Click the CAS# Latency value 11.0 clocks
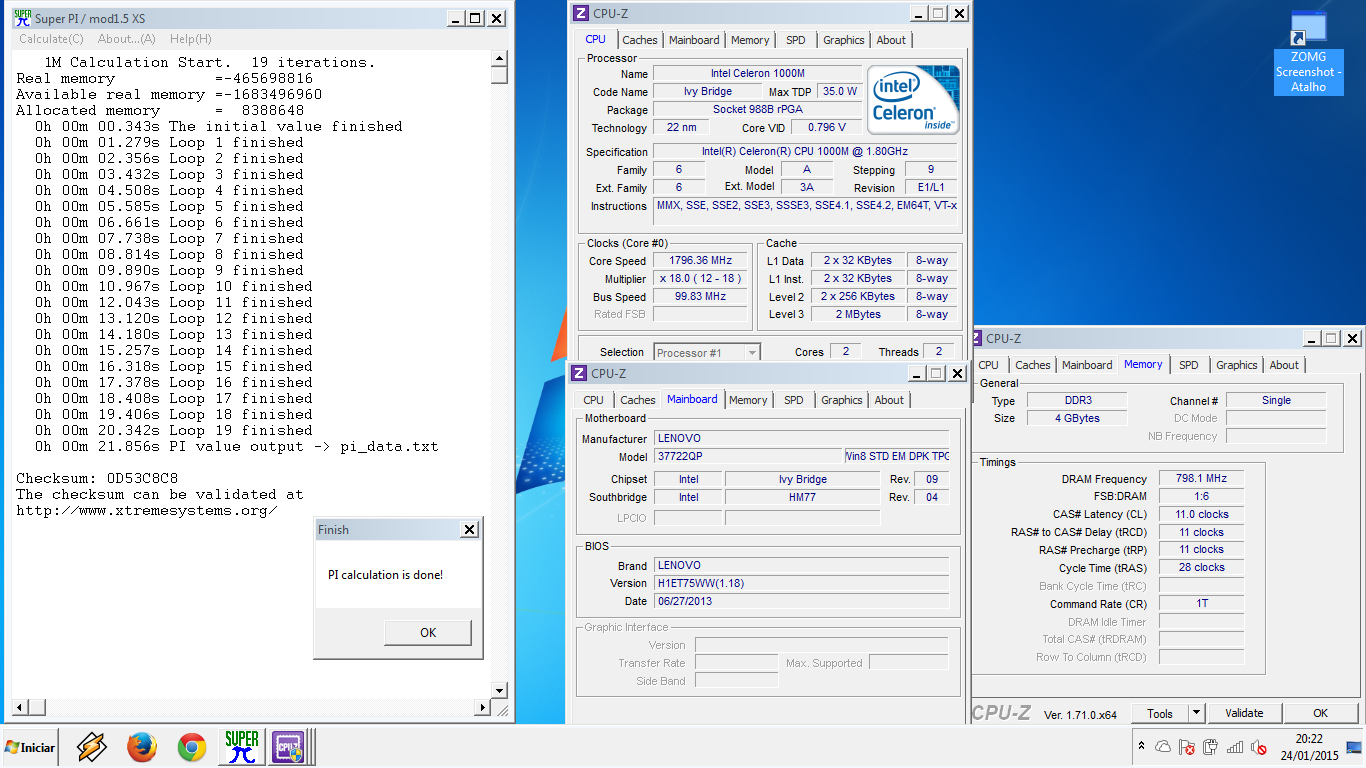The width and height of the screenshot is (1366, 768). pos(1202,514)
